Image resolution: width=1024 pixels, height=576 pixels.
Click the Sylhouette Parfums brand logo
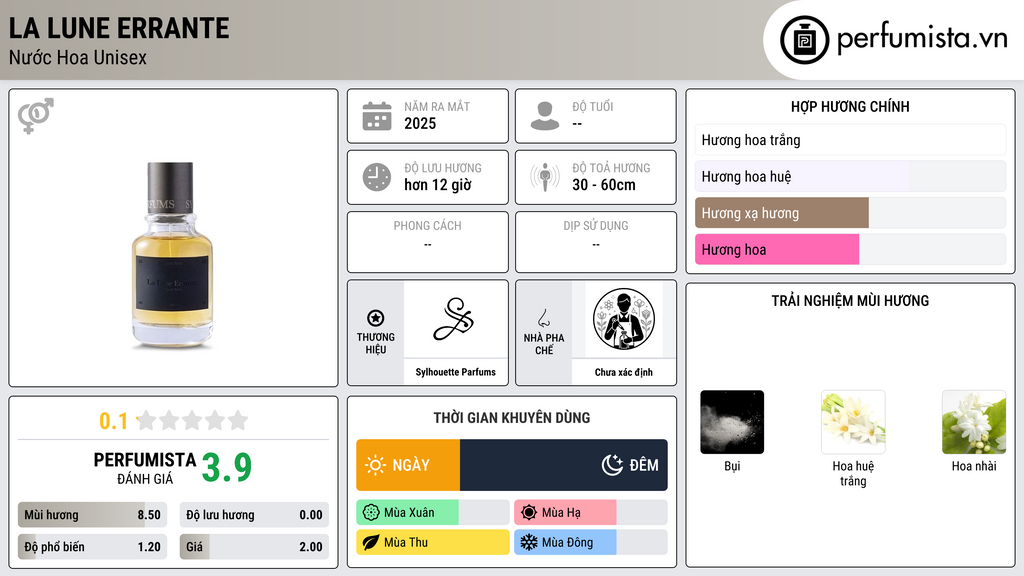[x=454, y=319]
